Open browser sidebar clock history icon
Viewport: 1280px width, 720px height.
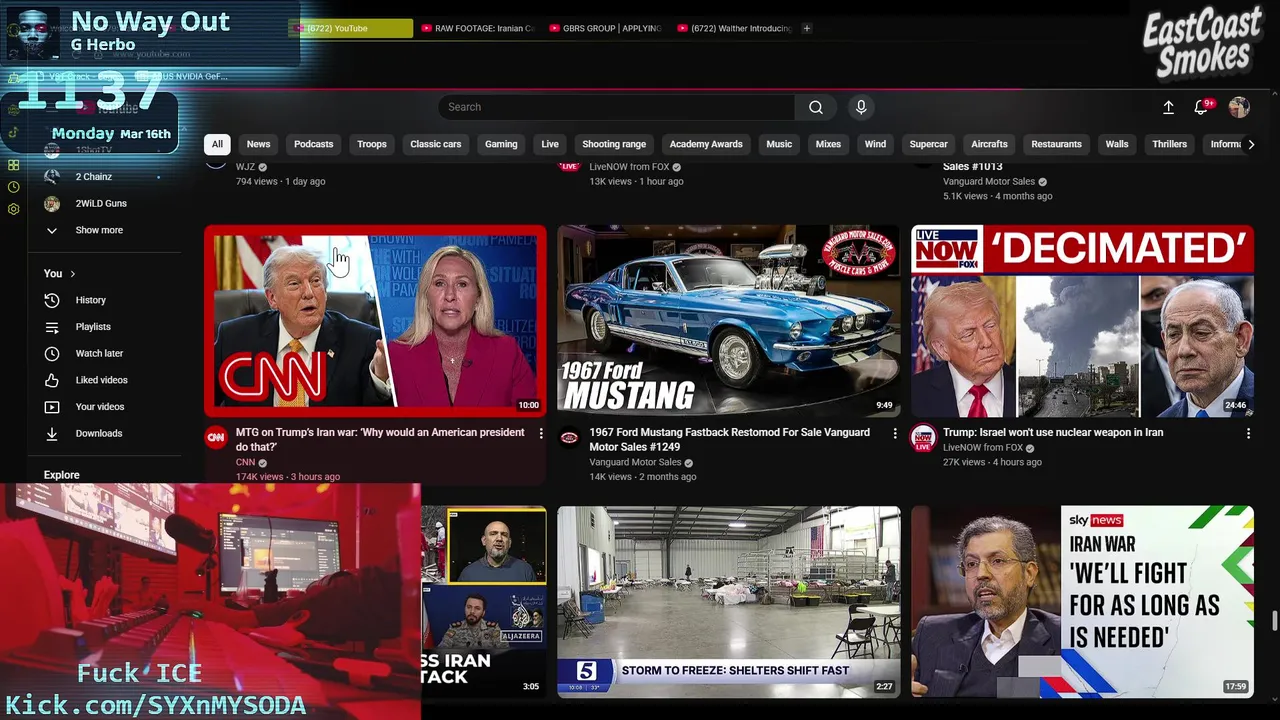(13, 187)
